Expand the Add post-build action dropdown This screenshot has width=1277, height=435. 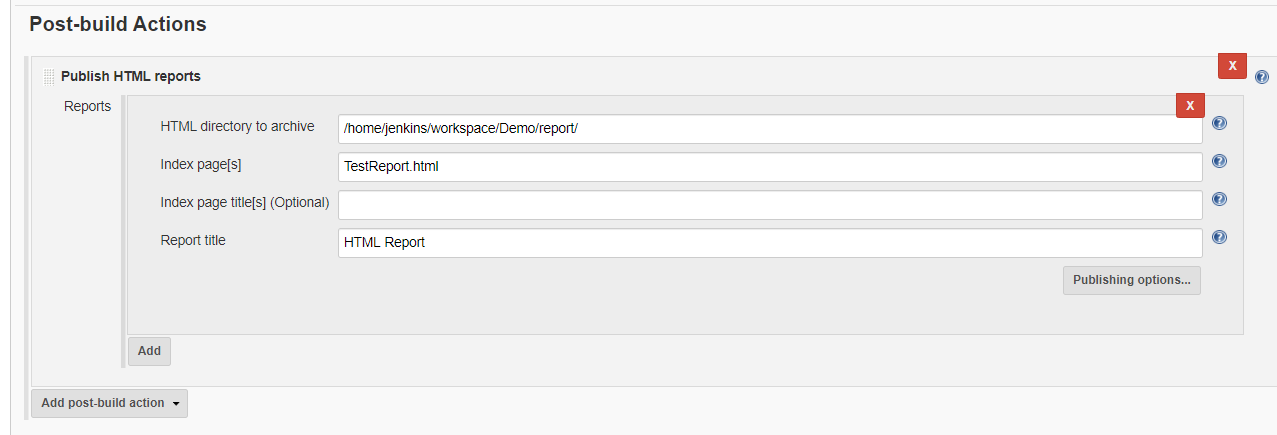109,403
